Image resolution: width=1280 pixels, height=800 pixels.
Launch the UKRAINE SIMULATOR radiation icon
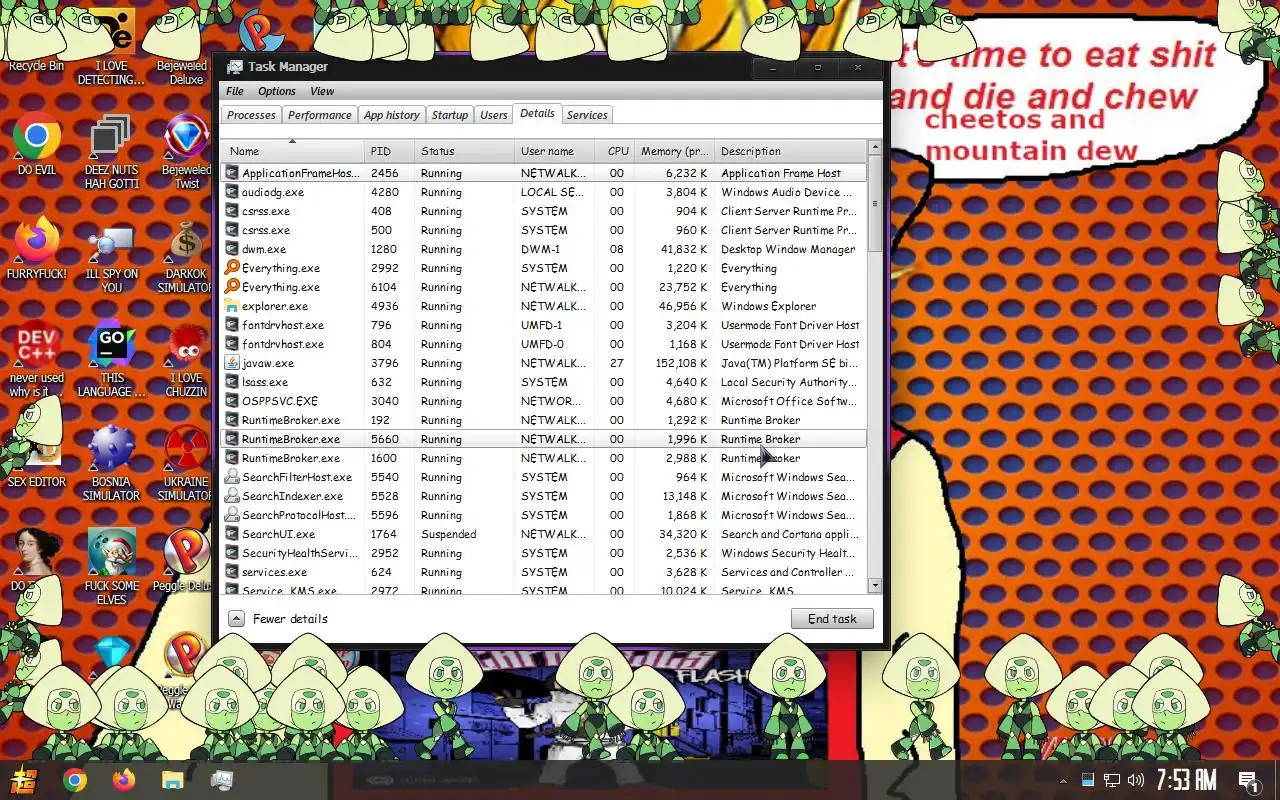[x=186, y=464]
